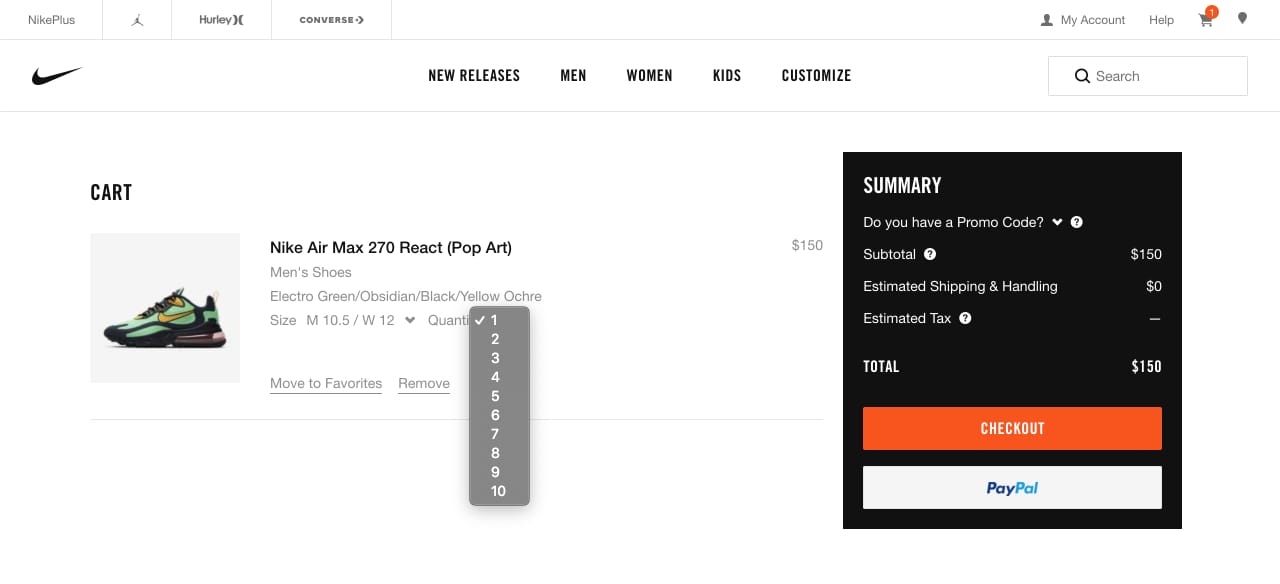Screen dimensions: 1280x584
Task: Select quantity 4 in the dropdown
Action: pyautogui.click(x=499, y=378)
